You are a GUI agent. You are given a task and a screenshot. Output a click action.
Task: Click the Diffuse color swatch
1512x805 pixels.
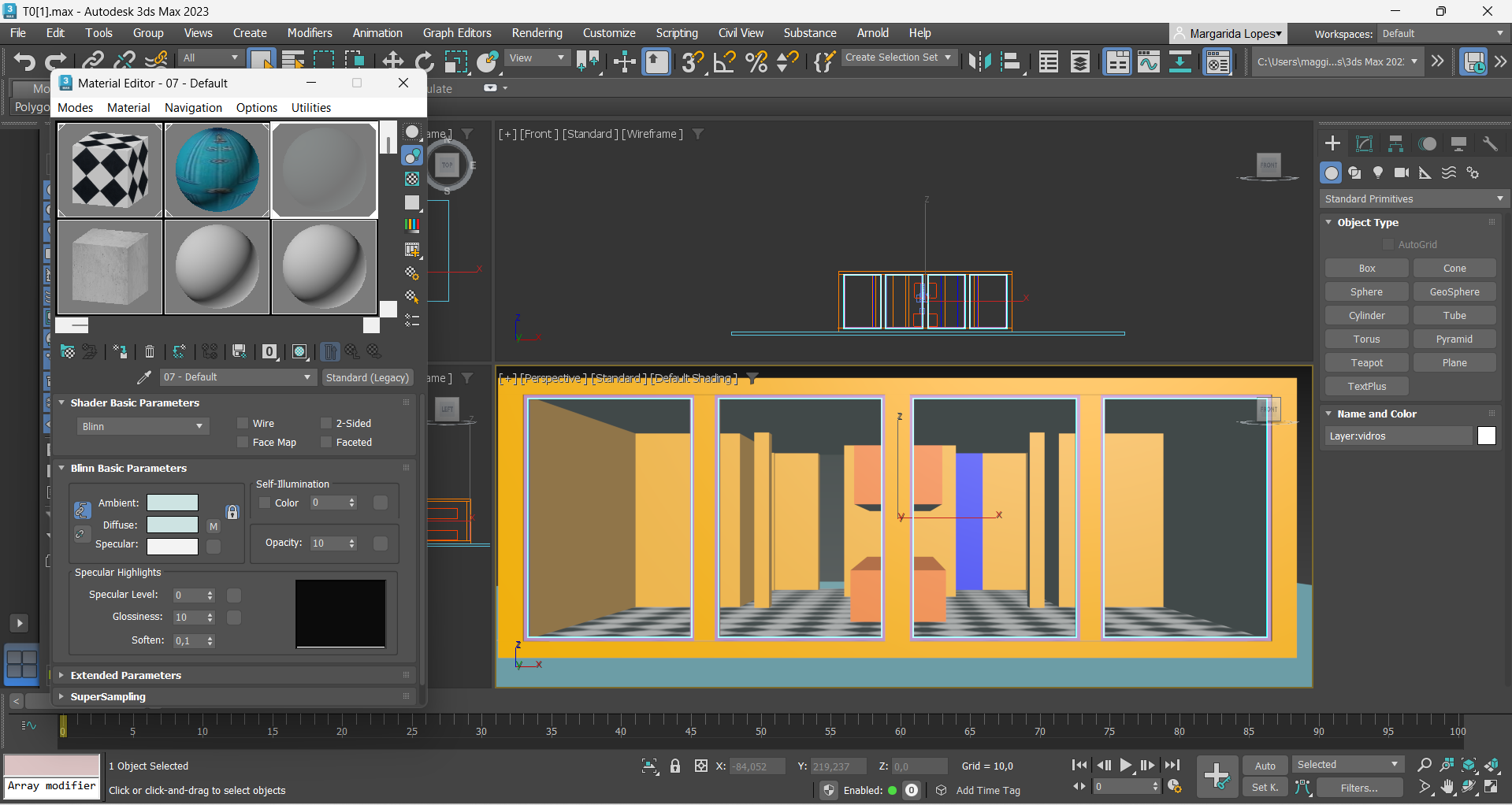click(x=173, y=525)
